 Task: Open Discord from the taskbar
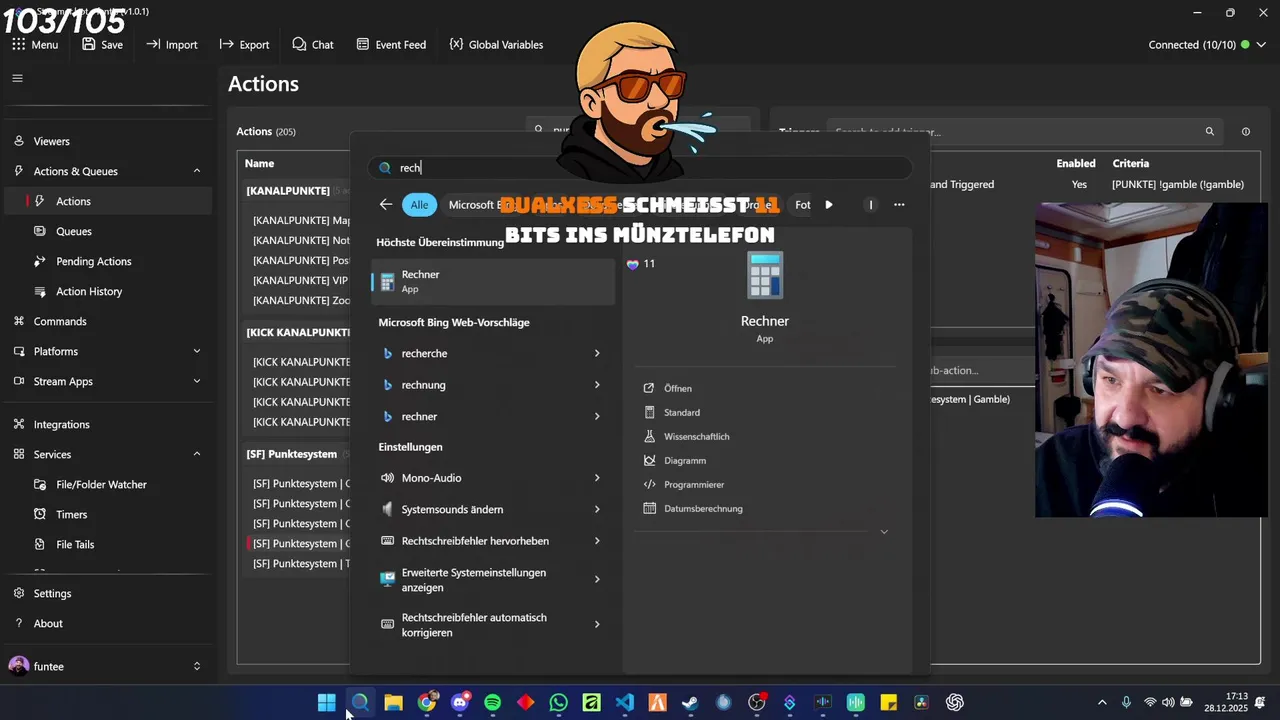point(459,703)
